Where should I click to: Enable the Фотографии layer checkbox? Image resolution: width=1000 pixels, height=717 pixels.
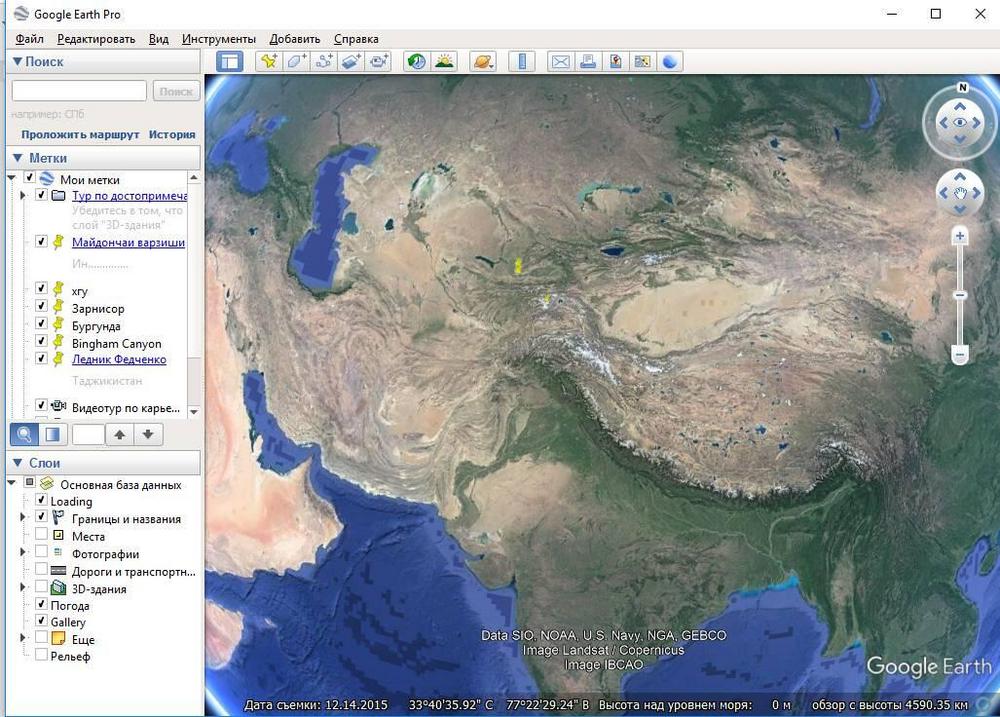click(41, 553)
